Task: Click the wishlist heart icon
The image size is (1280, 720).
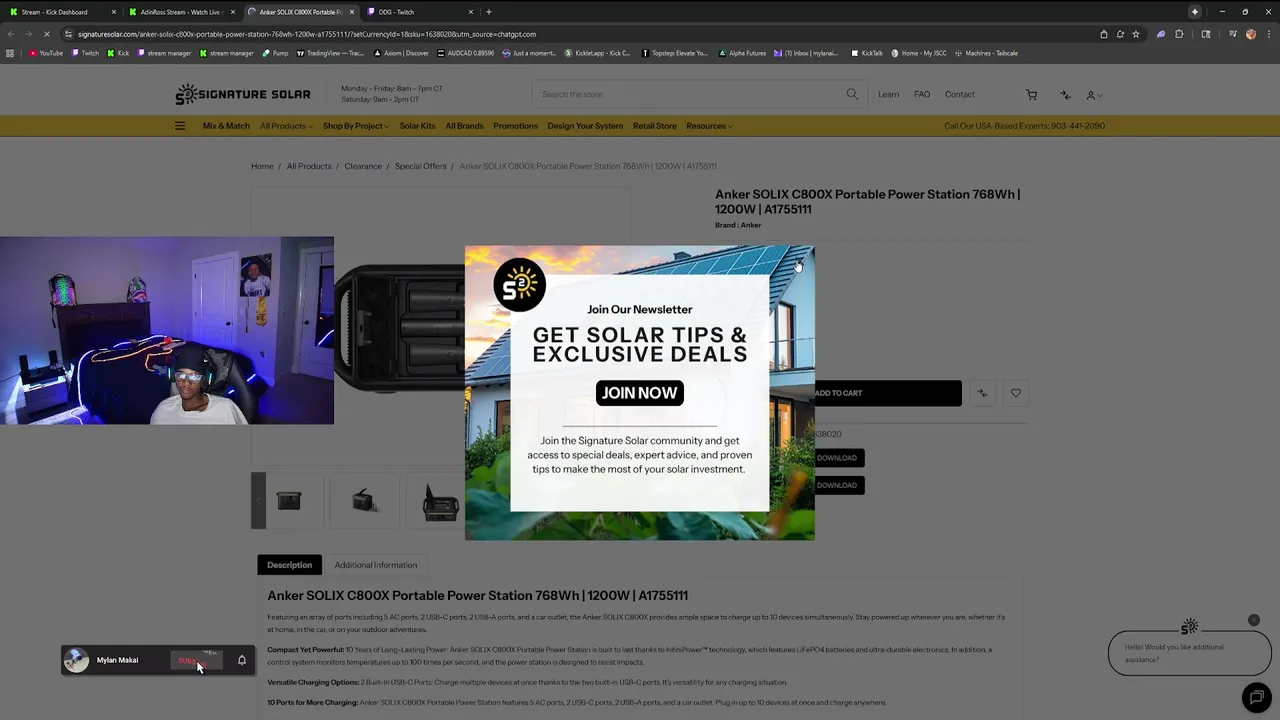Action: [x=1016, y=393]
